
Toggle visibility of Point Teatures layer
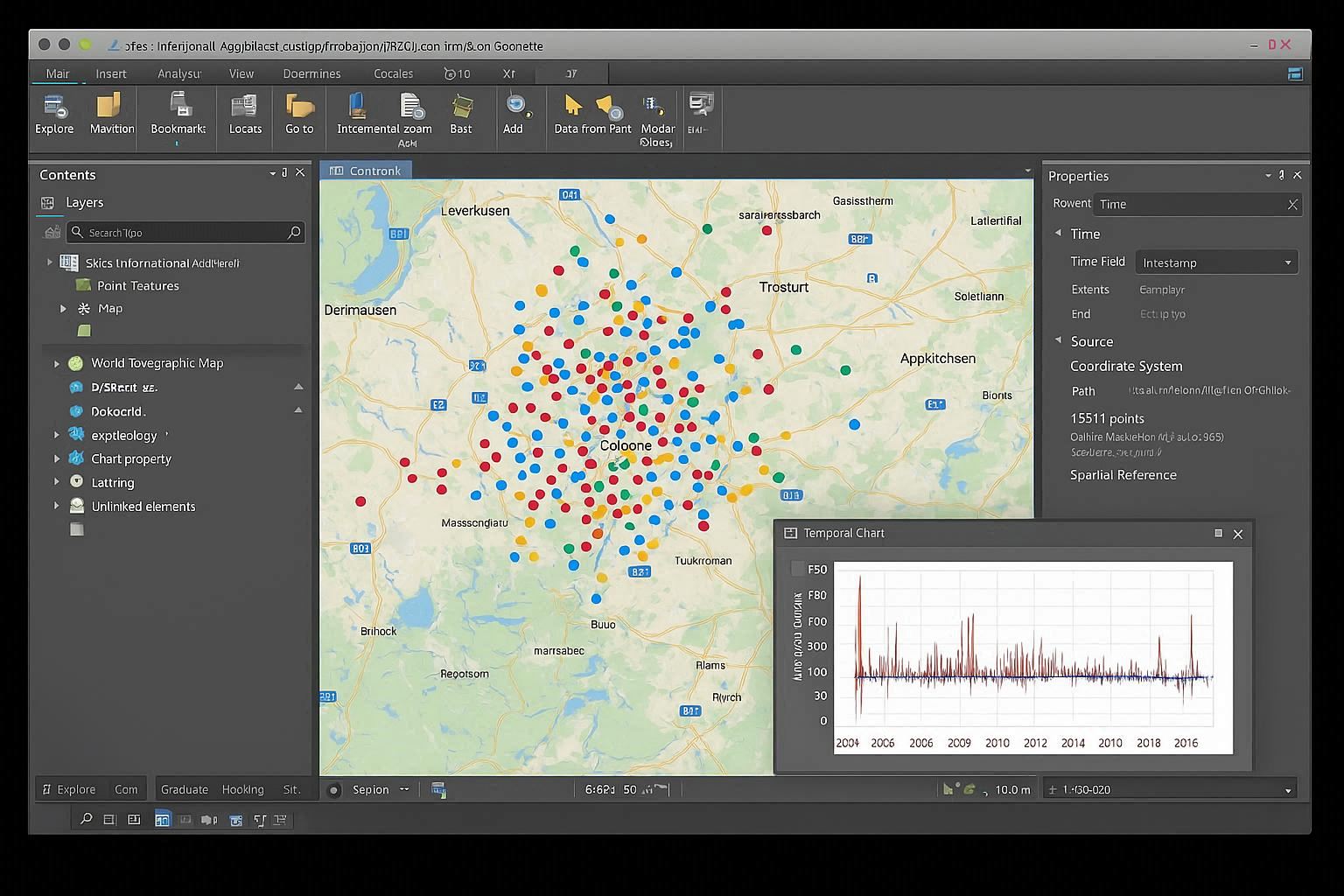point(83,285)
